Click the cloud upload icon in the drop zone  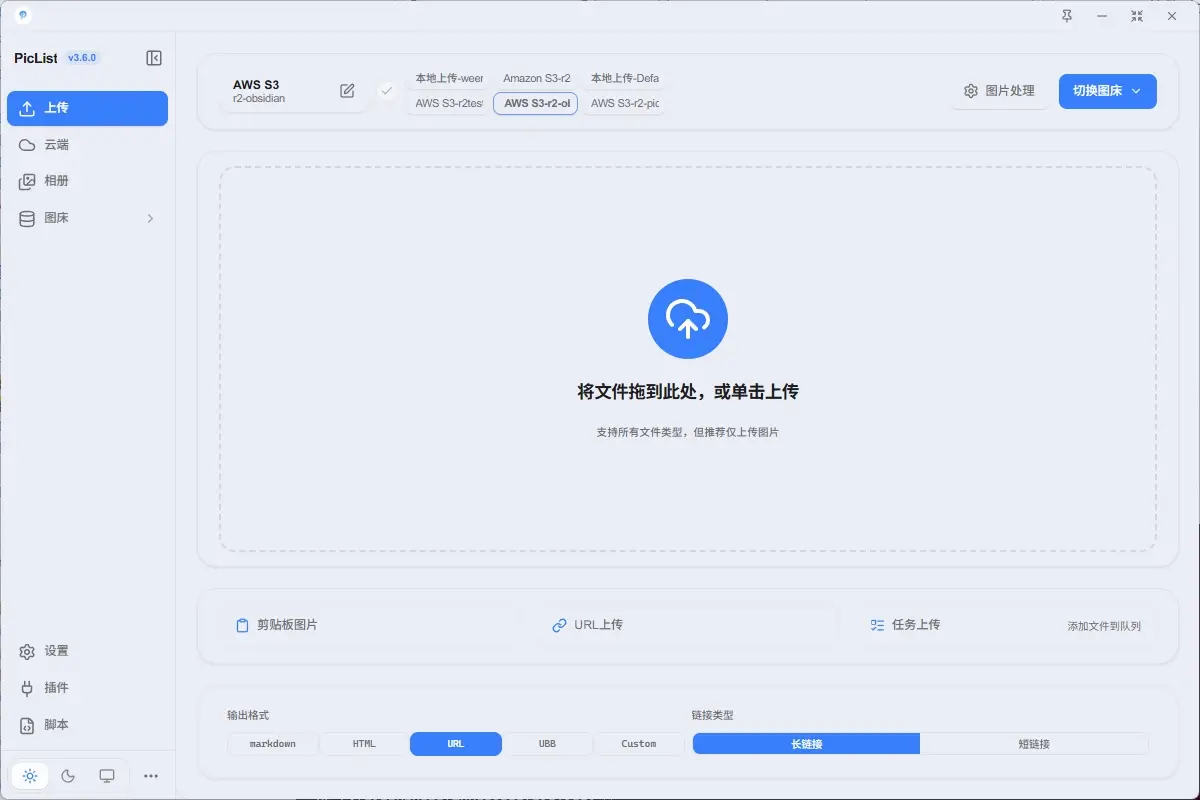pyautogui.click(x=688, y=319)
